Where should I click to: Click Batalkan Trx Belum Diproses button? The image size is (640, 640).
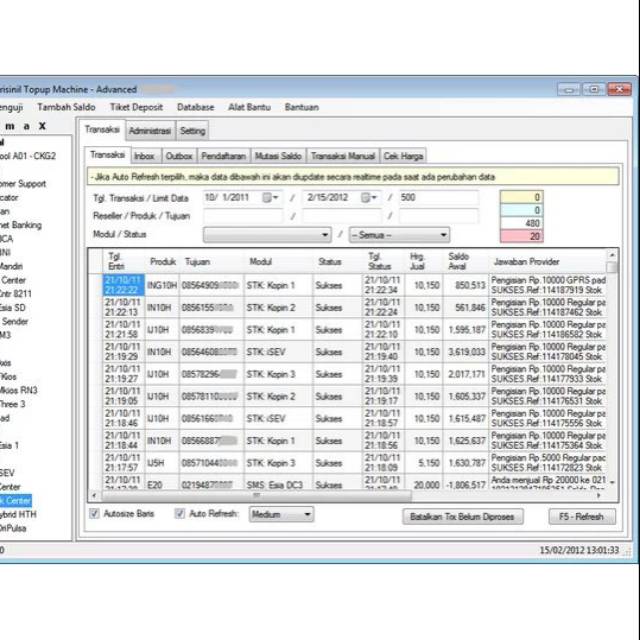pyautogui.click(x=462, y=516)
